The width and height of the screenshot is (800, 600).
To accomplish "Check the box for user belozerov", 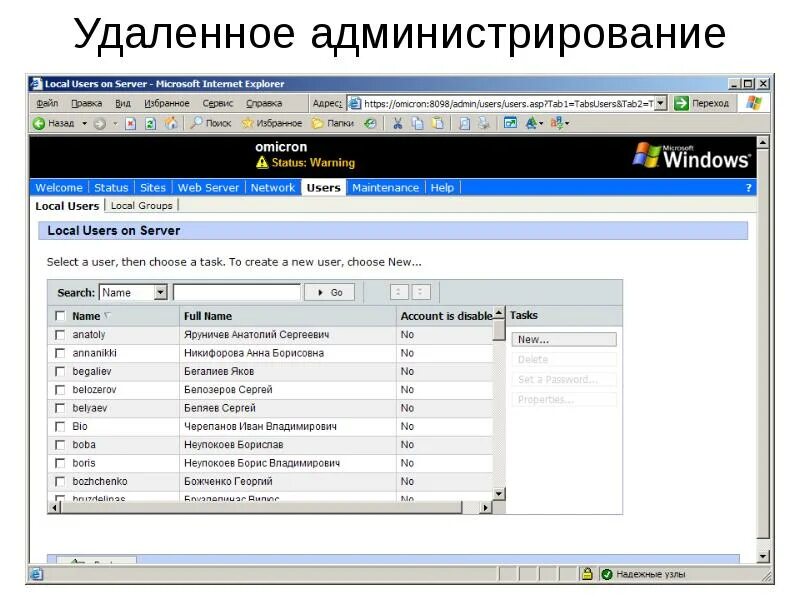I will [60, 390].
